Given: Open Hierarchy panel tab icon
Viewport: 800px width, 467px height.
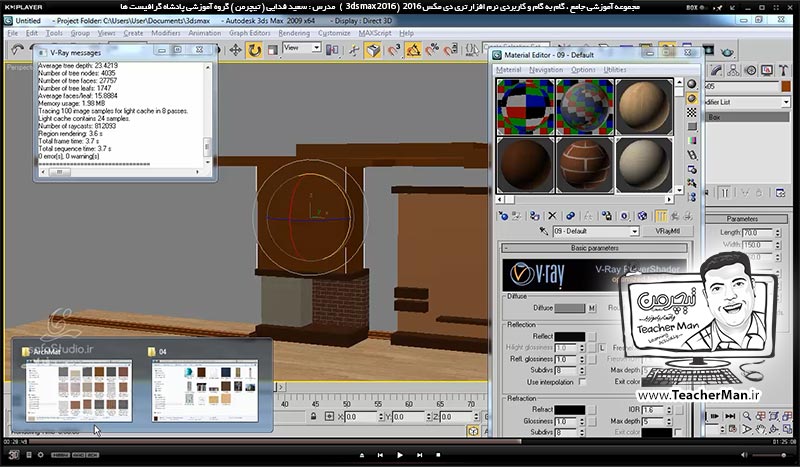Looking at the screenshot, I should pos(733,70).
